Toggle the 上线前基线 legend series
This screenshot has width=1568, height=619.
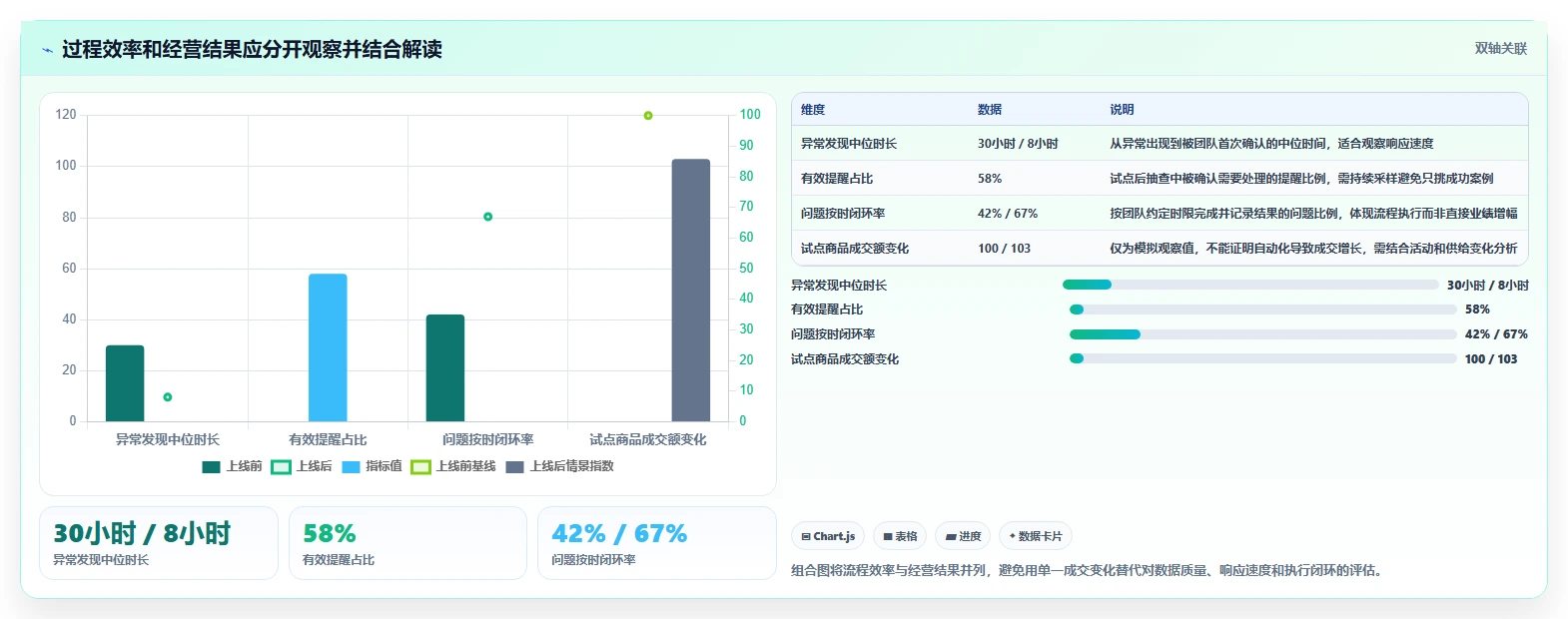pyautogui.click(x=453, y=466)
